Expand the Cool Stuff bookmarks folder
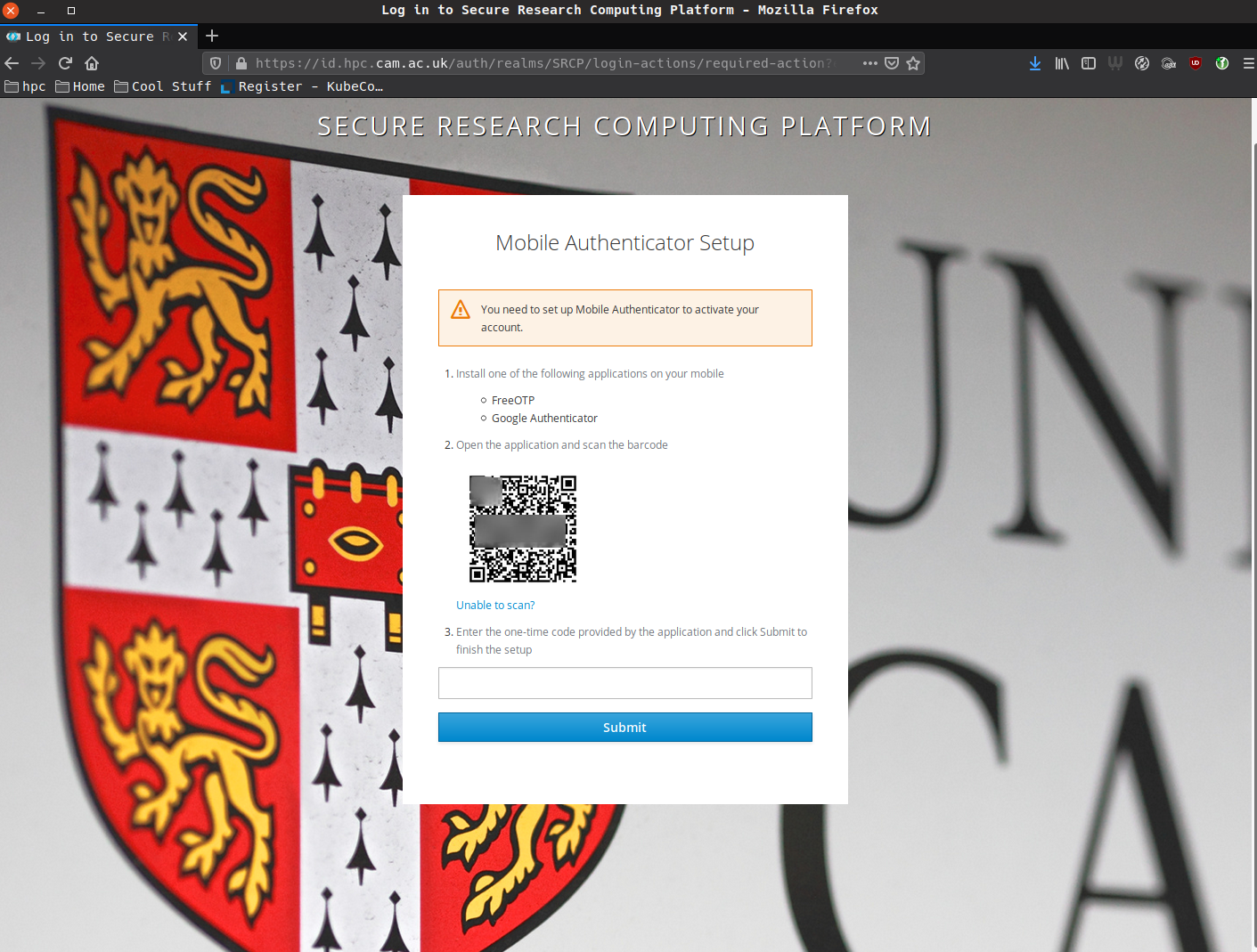The width and height of the screenshot is (1257, 952). (163, 86)
